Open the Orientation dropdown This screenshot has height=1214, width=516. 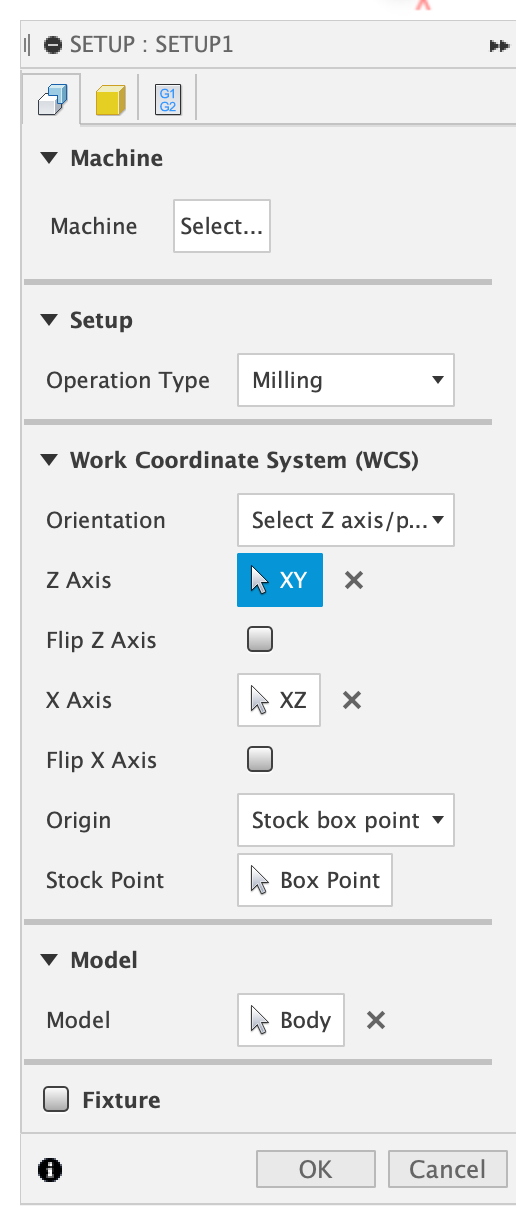click(x=346, y=520)
